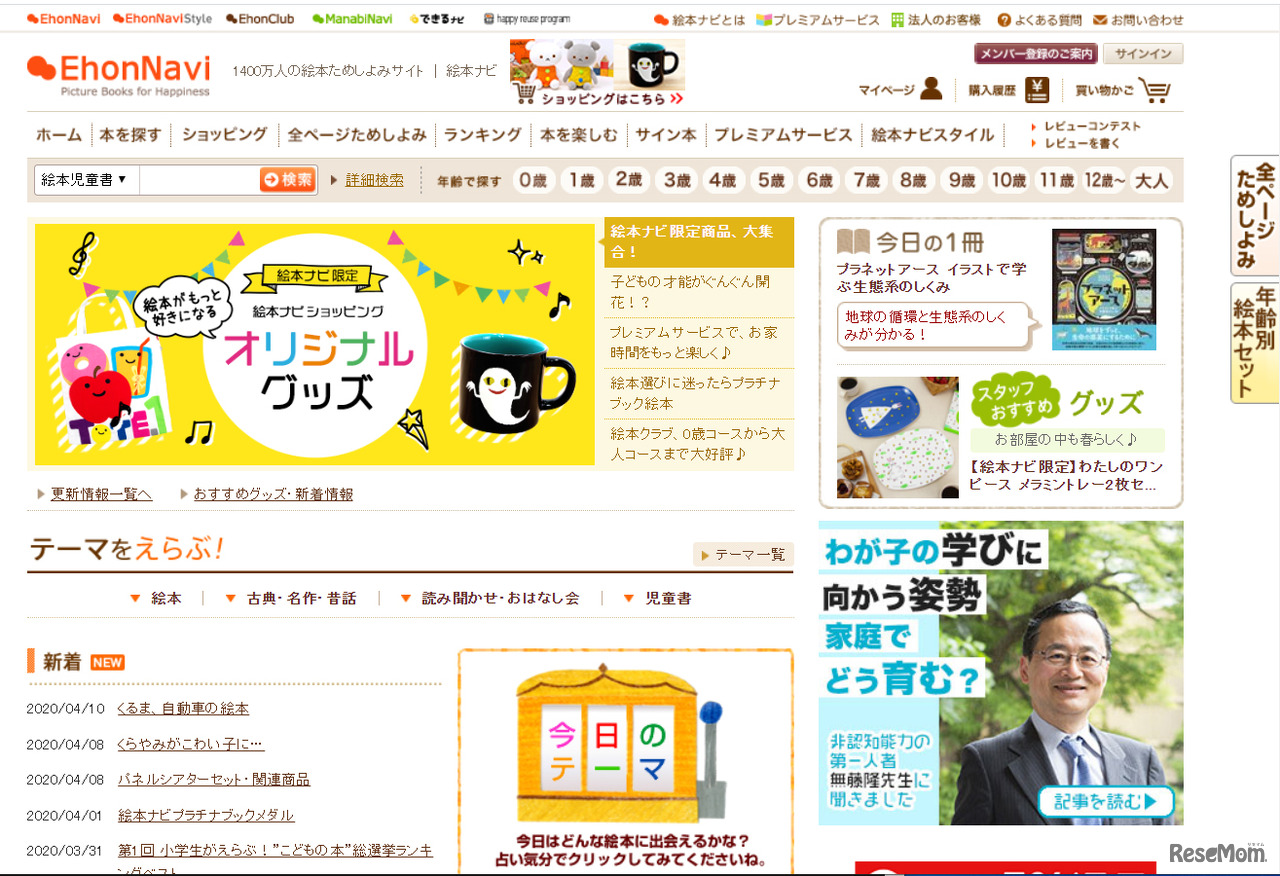Viewport: 1280px width, 876px height.
Task: Open お問い合わせ contact link
Action: tap(1139, 20)
